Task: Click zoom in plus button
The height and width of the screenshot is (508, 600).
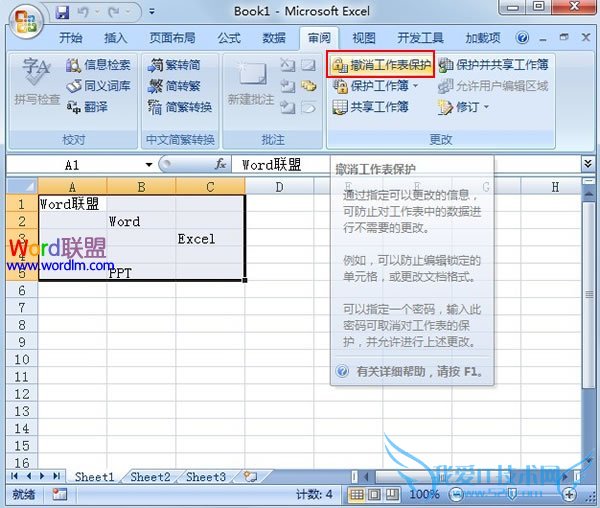Action: point(569,495)
